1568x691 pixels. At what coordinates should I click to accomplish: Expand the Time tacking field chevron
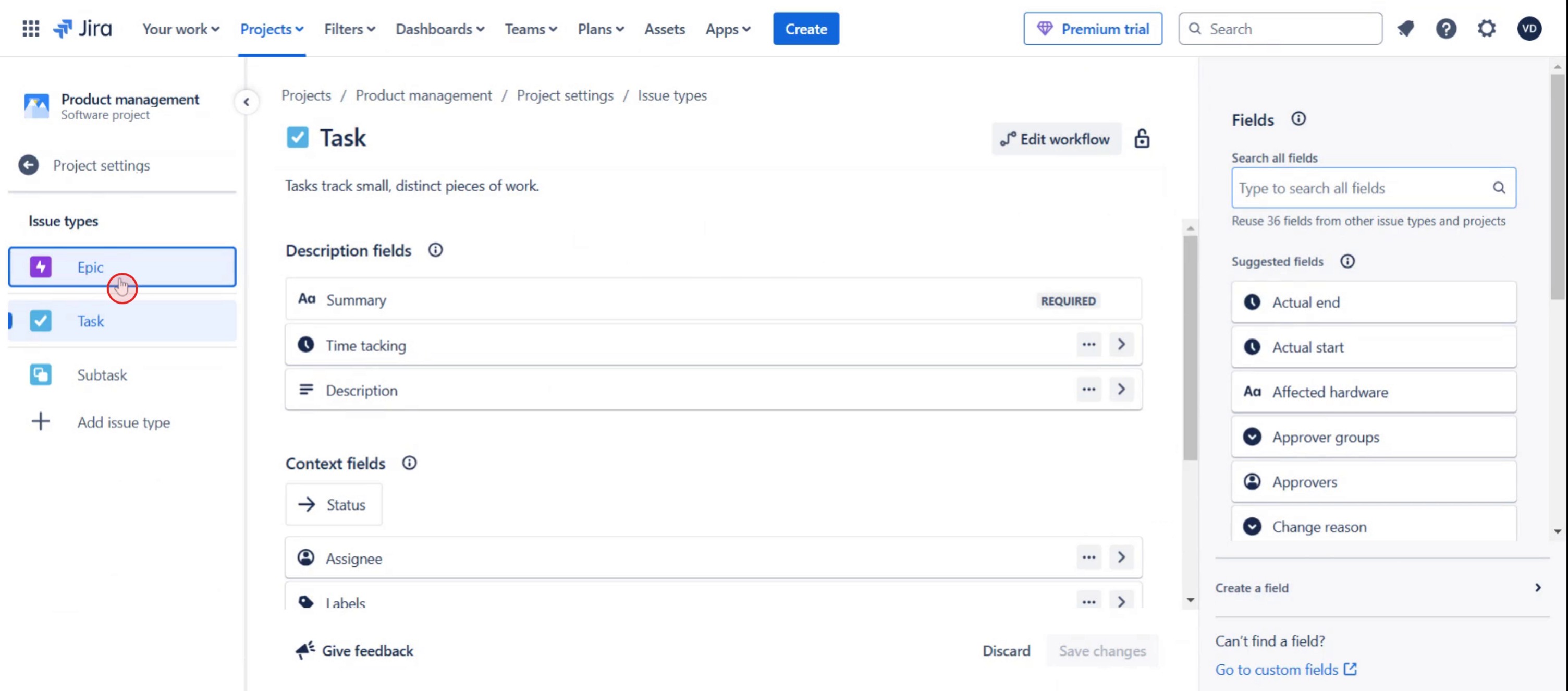coord(1121,345)
